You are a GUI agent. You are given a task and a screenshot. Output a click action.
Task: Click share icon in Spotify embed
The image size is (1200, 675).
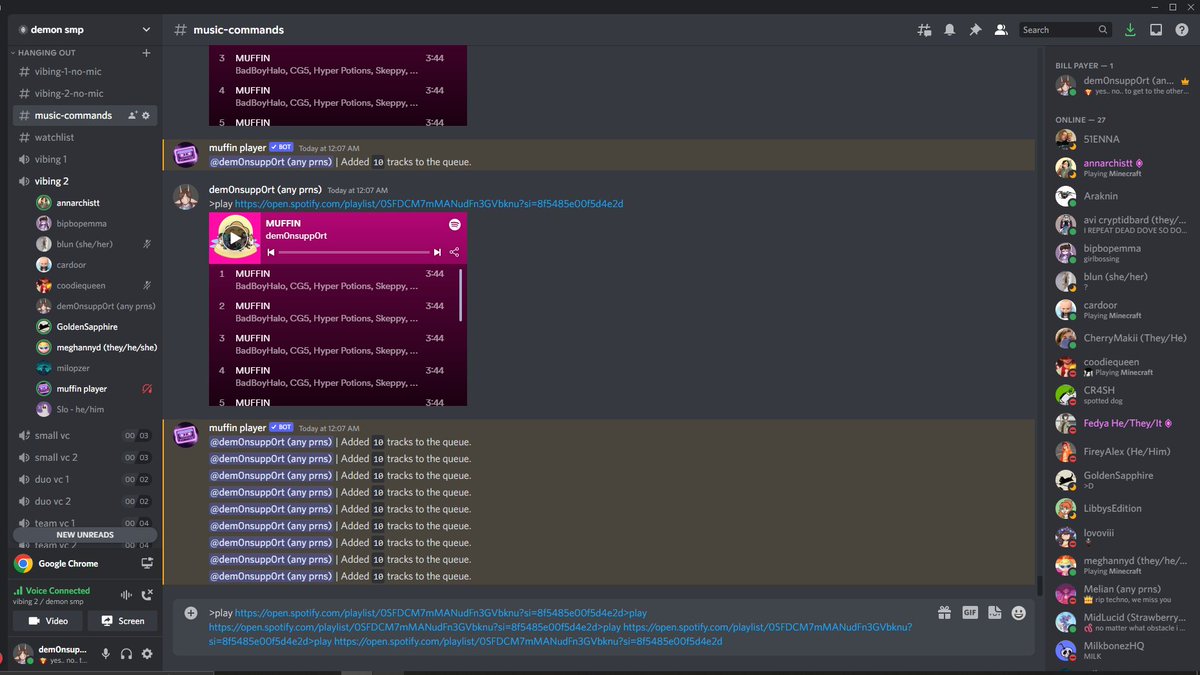tap(455, 252)
